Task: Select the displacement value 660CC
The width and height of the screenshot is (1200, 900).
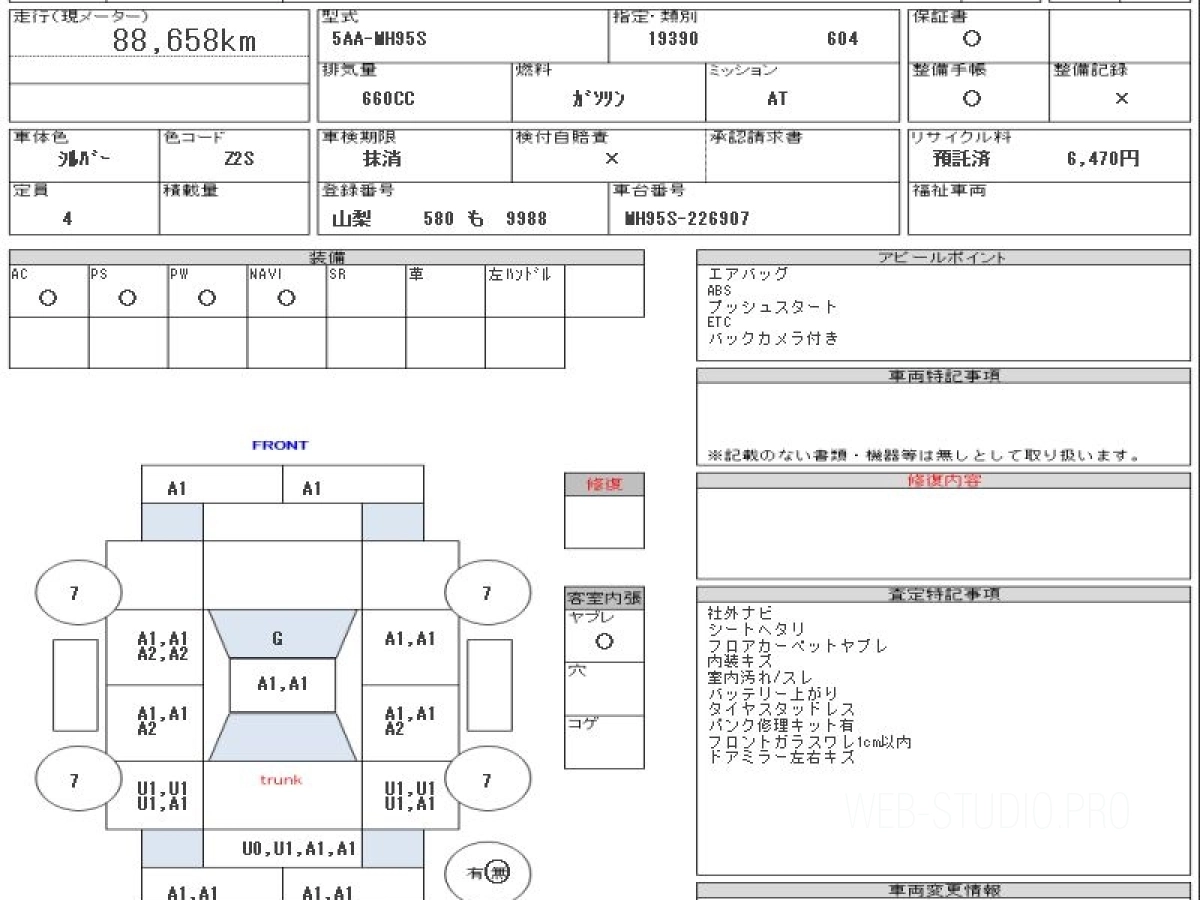Action: 388,99
